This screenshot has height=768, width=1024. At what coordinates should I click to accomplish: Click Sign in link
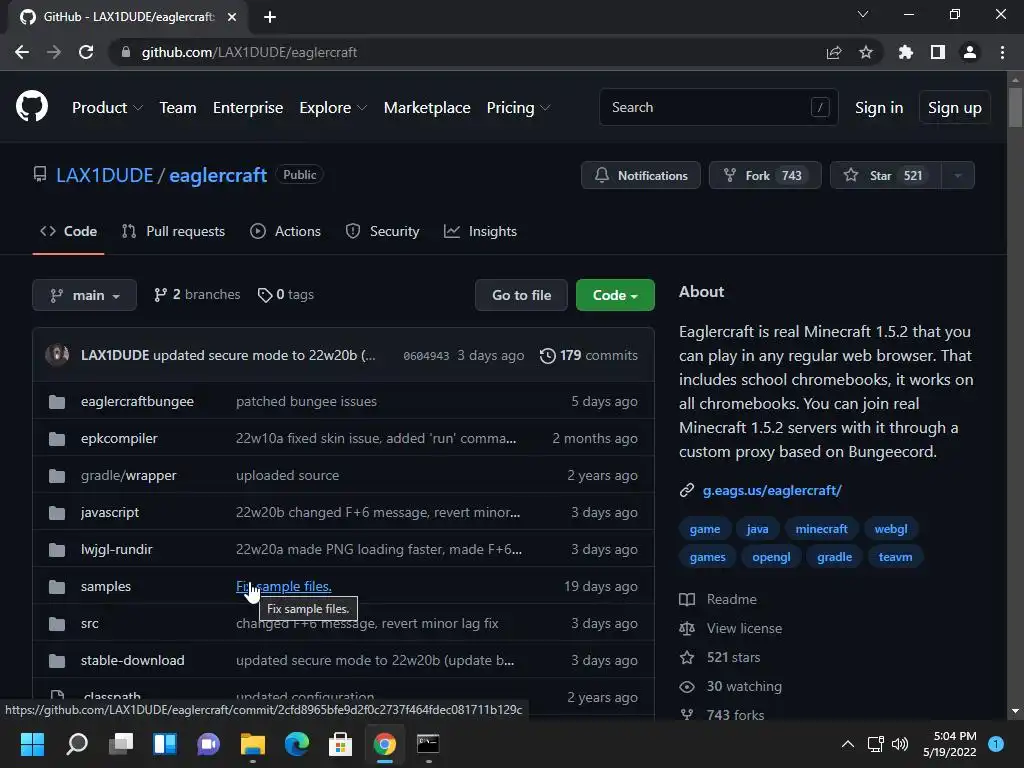pyautogui.click(x=879, y=108)
